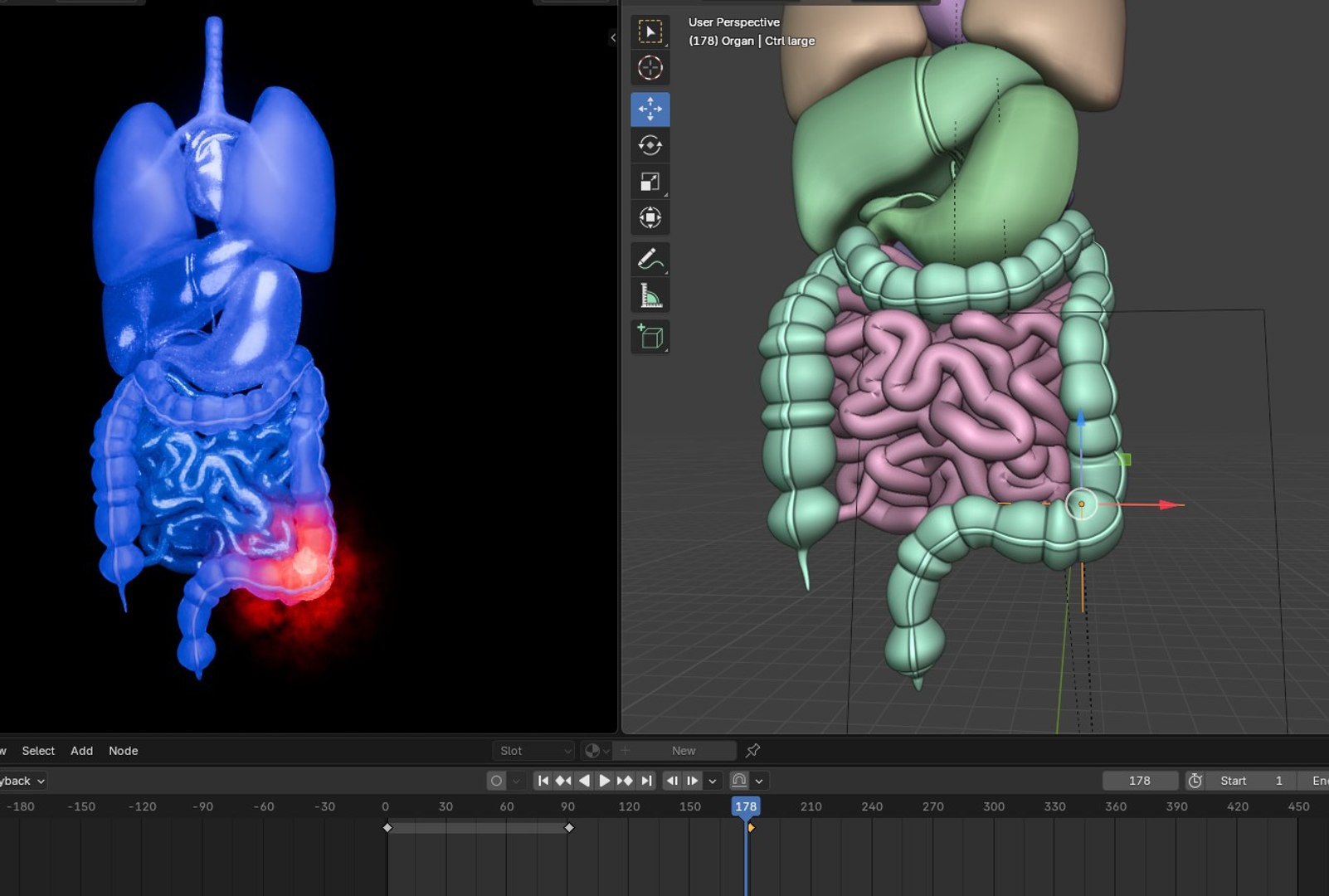Screen dimensions: 1329x896
Task: Select the Select Box tool
Action: point(650,32)
